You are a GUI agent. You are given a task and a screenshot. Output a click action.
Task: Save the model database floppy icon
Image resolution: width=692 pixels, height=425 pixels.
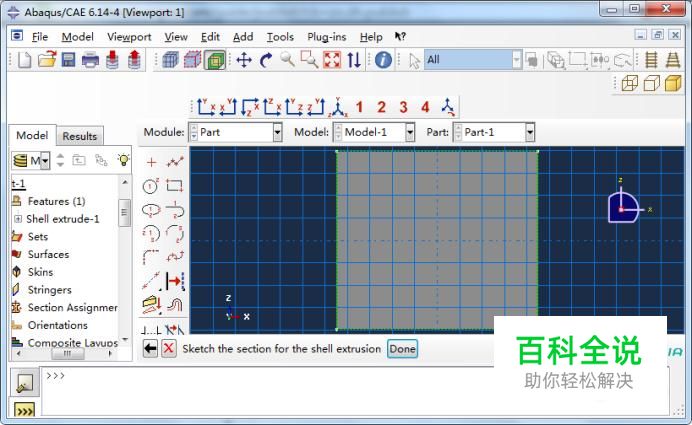point(68,60)
